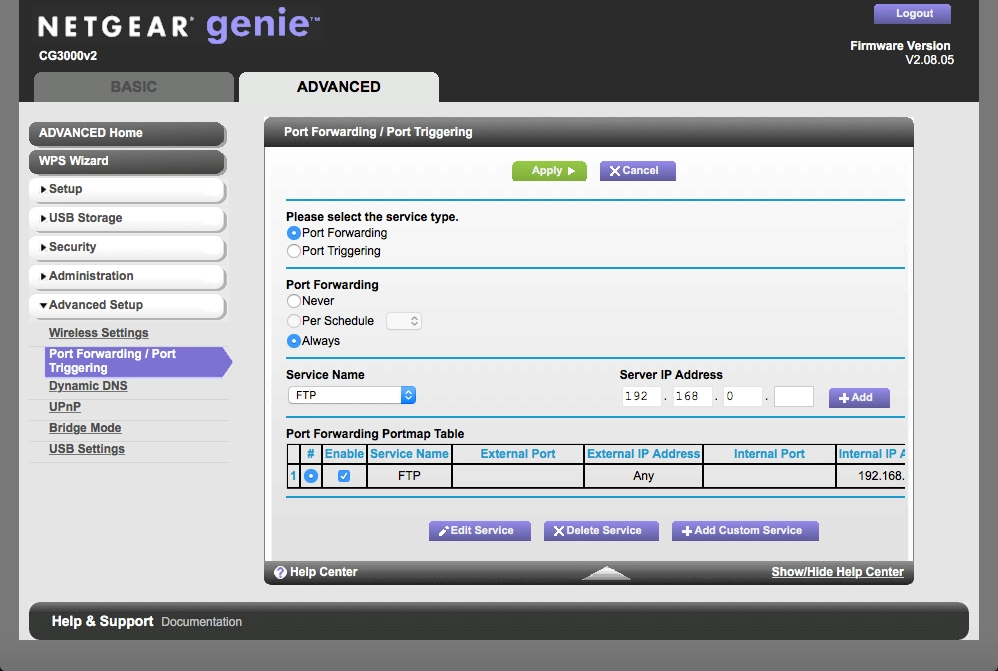
Task: Choose the Never port forwarding option
Action: pos(294,301)
